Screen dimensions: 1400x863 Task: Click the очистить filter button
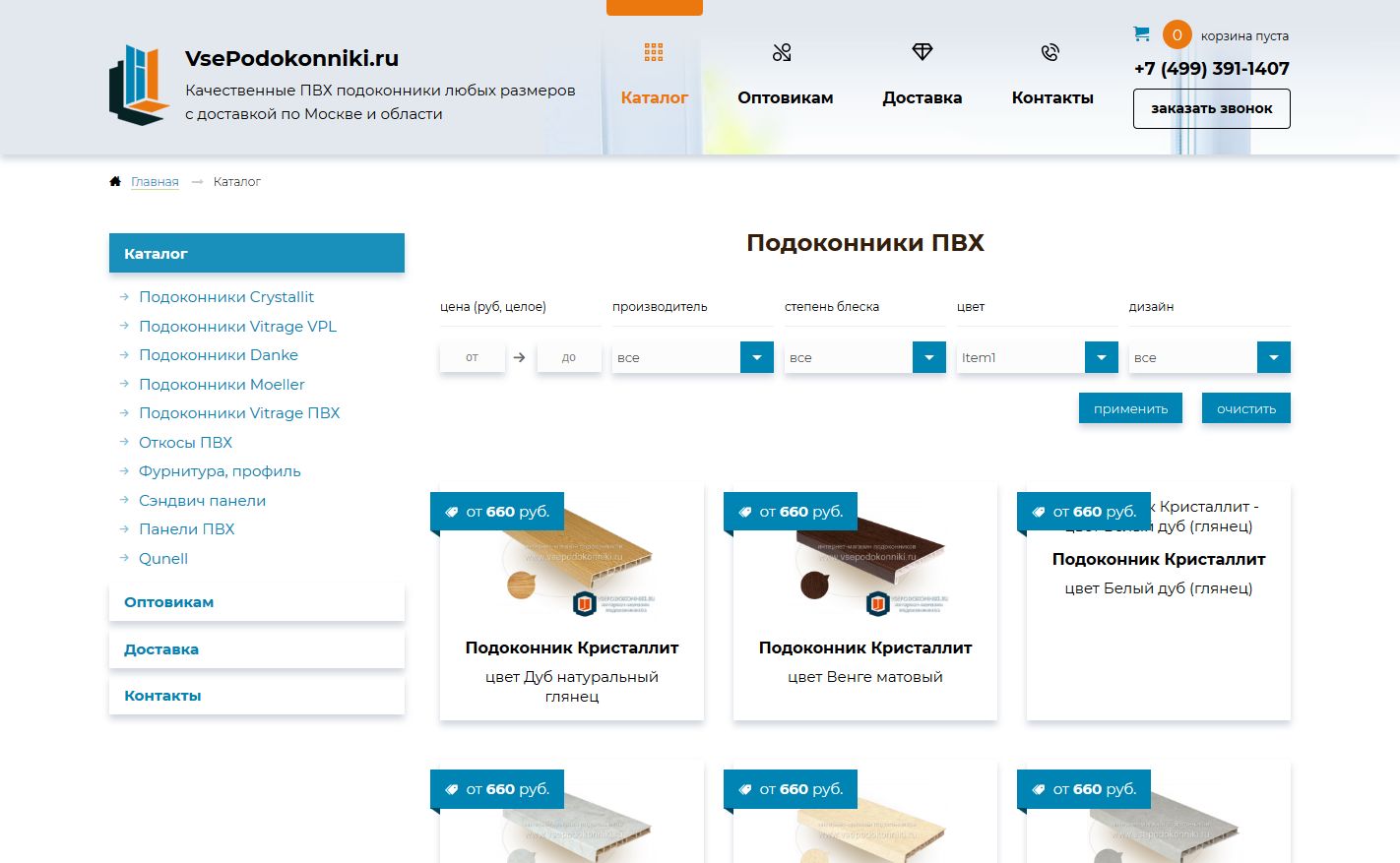pyautogui.click(x=1246, y=408)
